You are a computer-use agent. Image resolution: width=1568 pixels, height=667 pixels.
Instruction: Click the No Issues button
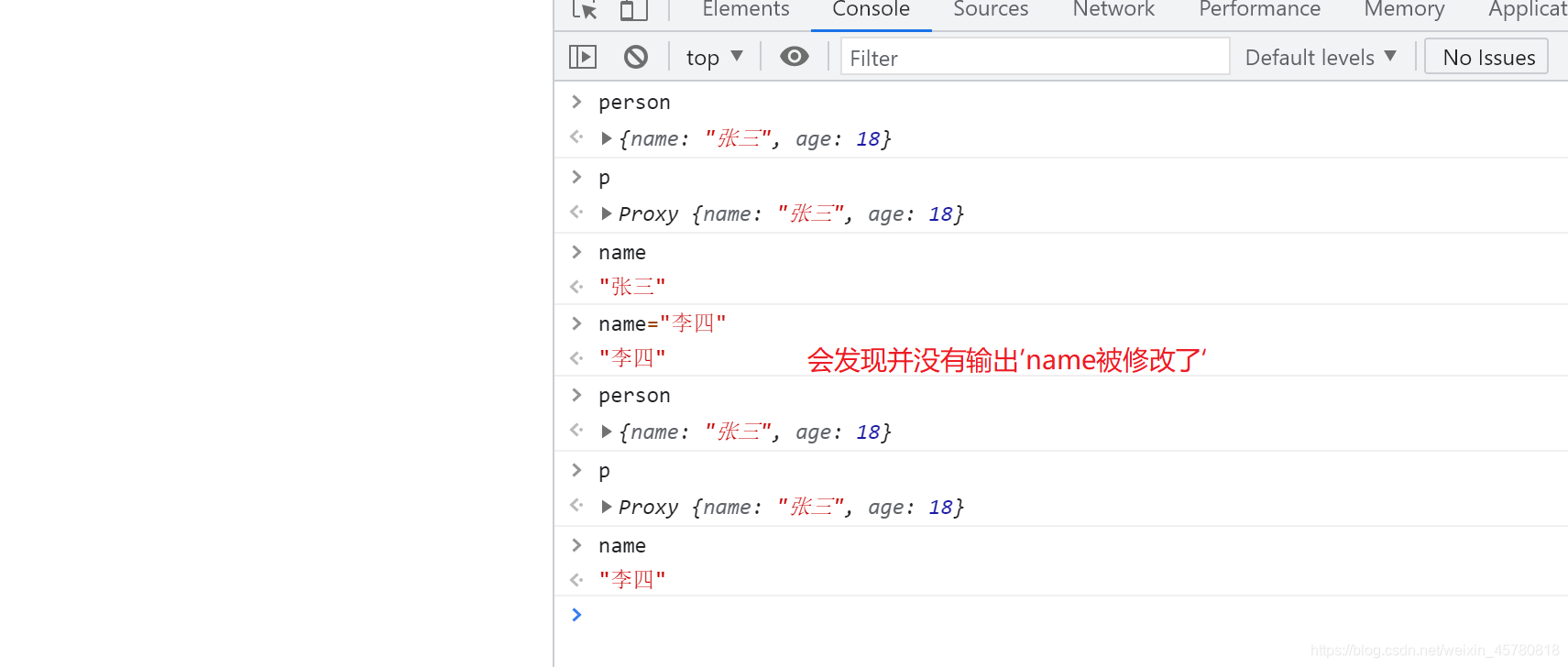click(1486, 57)
